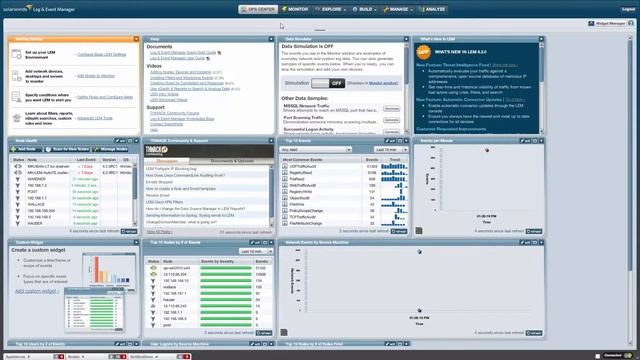Switch to Documents & Uploads tab
Viewport: 640px width, 360px height.
232,161
